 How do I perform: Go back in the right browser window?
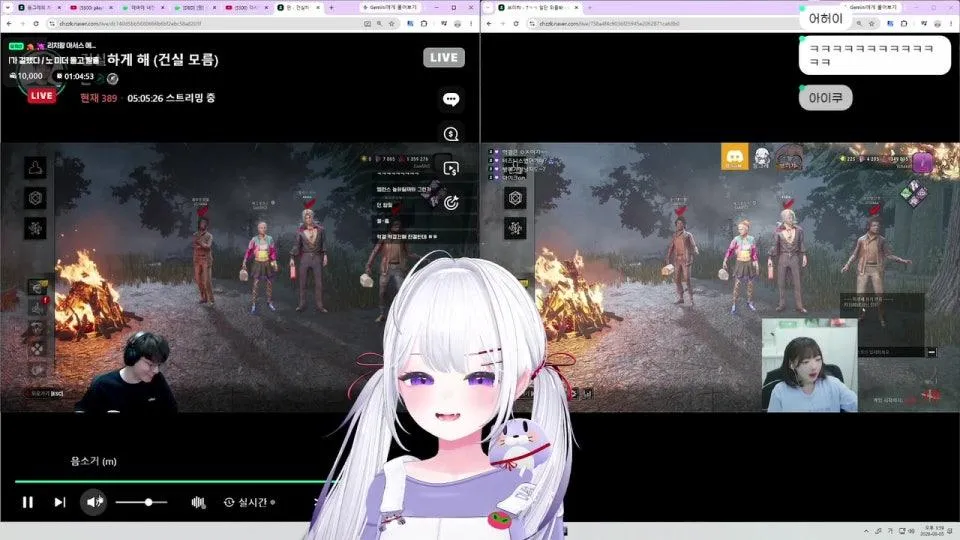489,23
